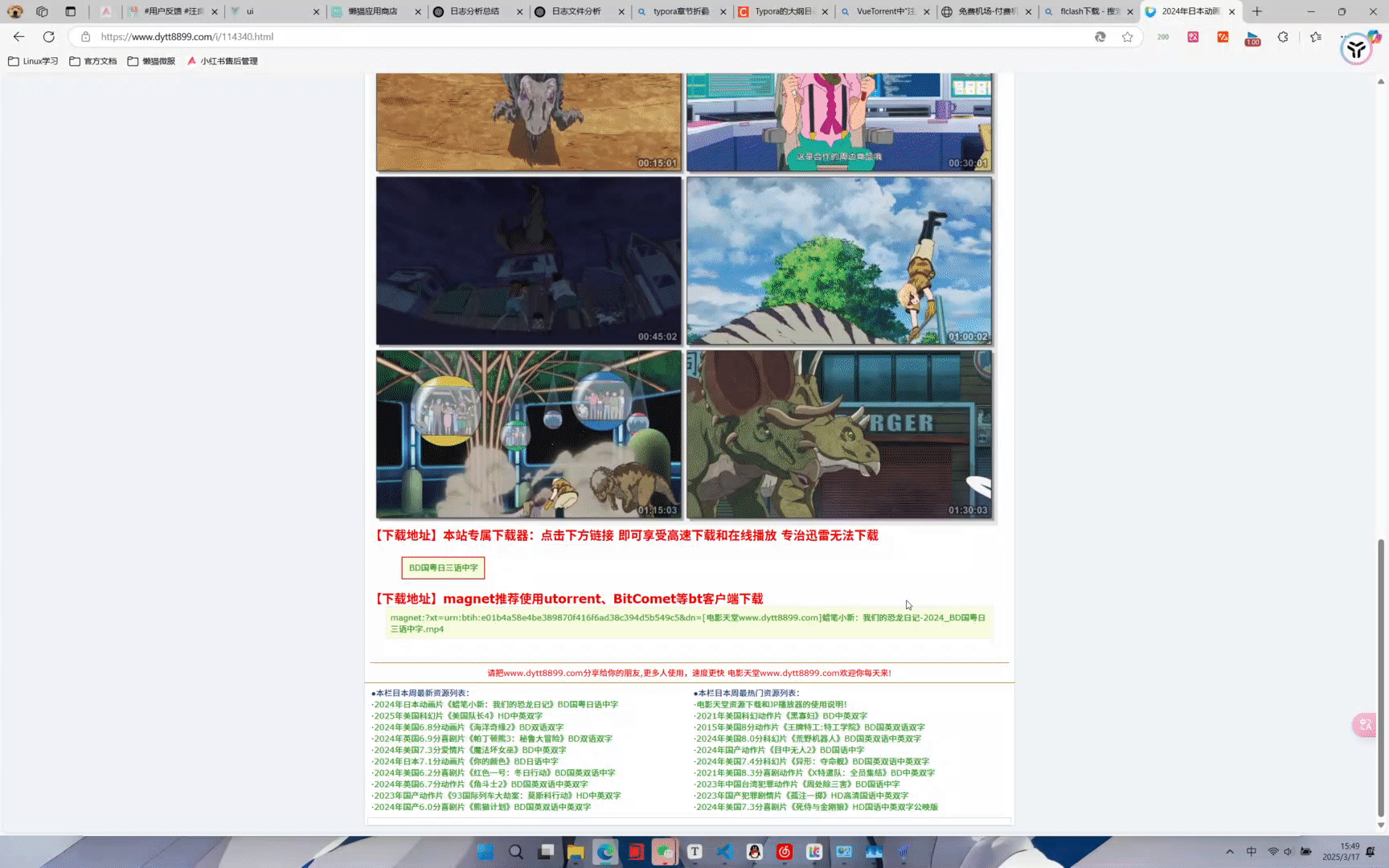
Task: Open Visual Studio Code from the taskbar
Action: point(724,852)
